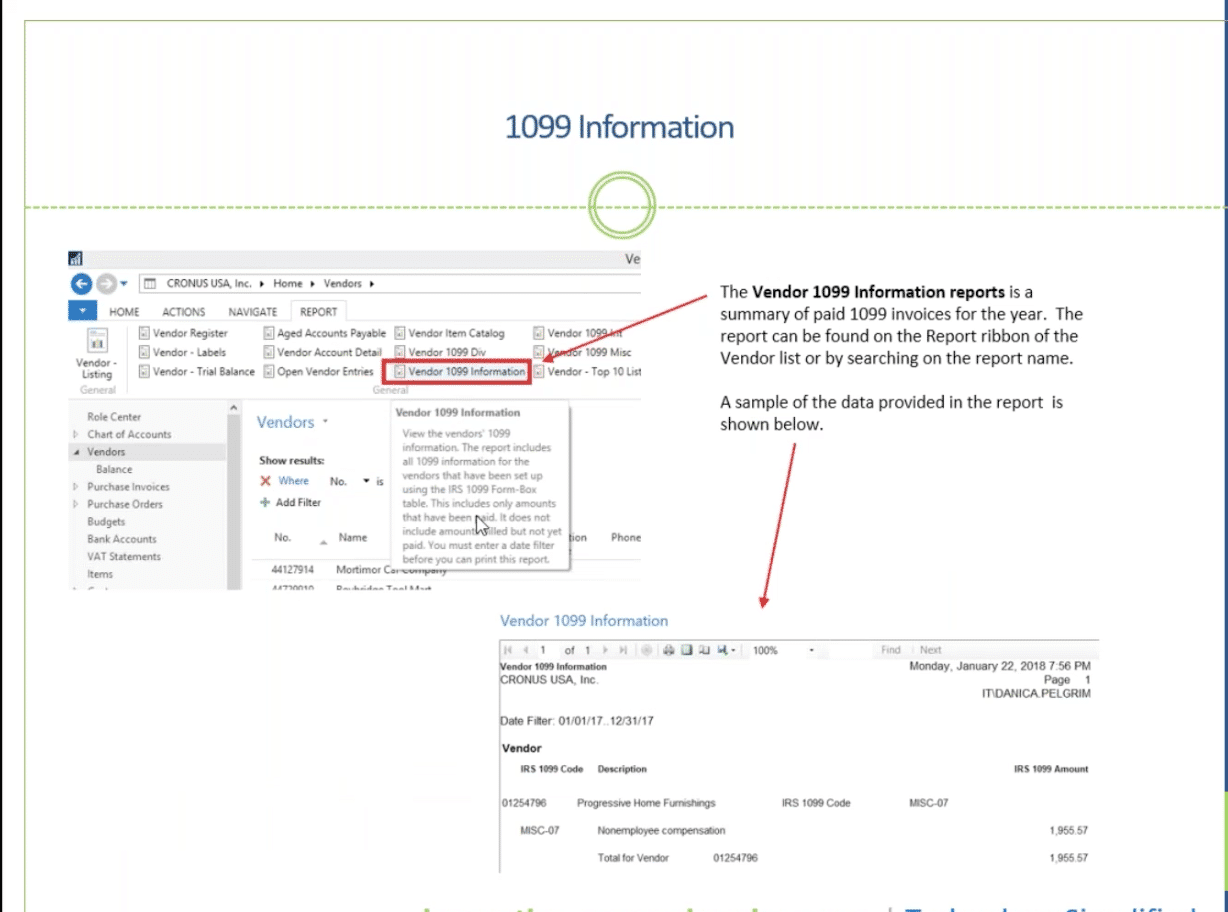
Task: Click Home in the address bar breadcrumb
Action: (x=287, y=284)
